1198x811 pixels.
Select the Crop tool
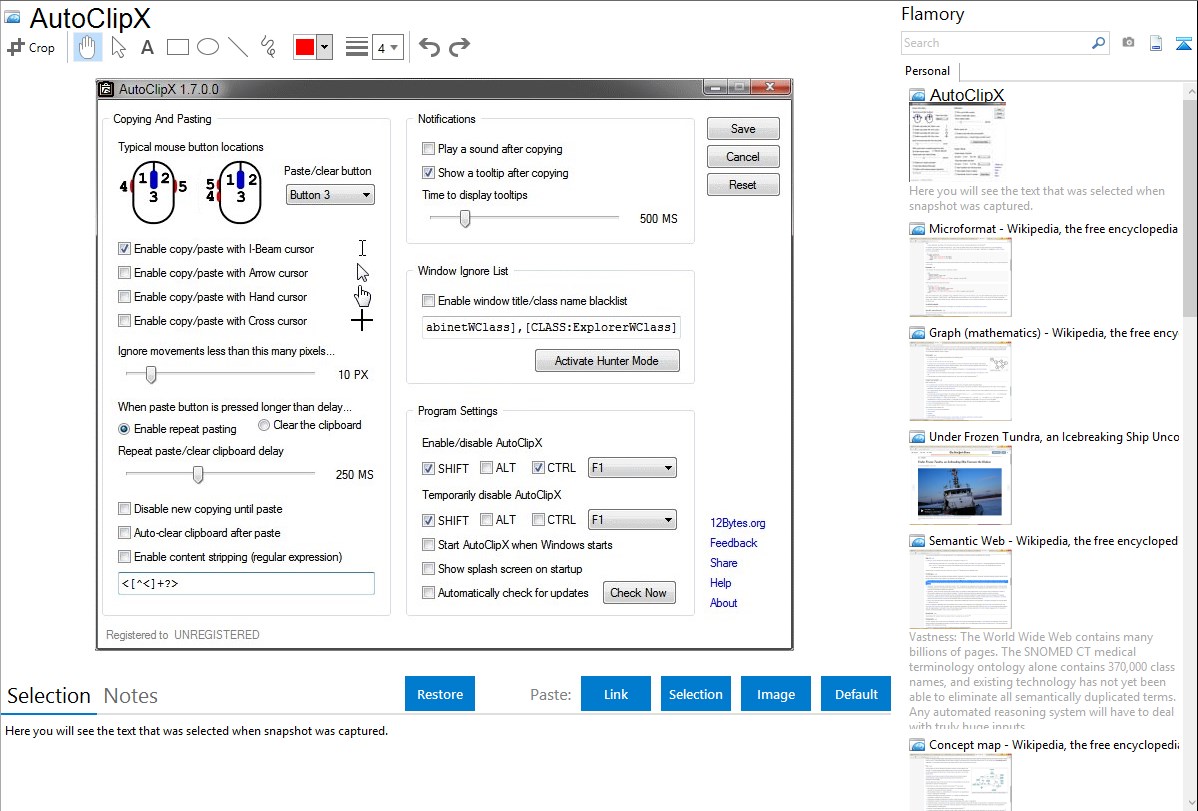tap(31, 47)
